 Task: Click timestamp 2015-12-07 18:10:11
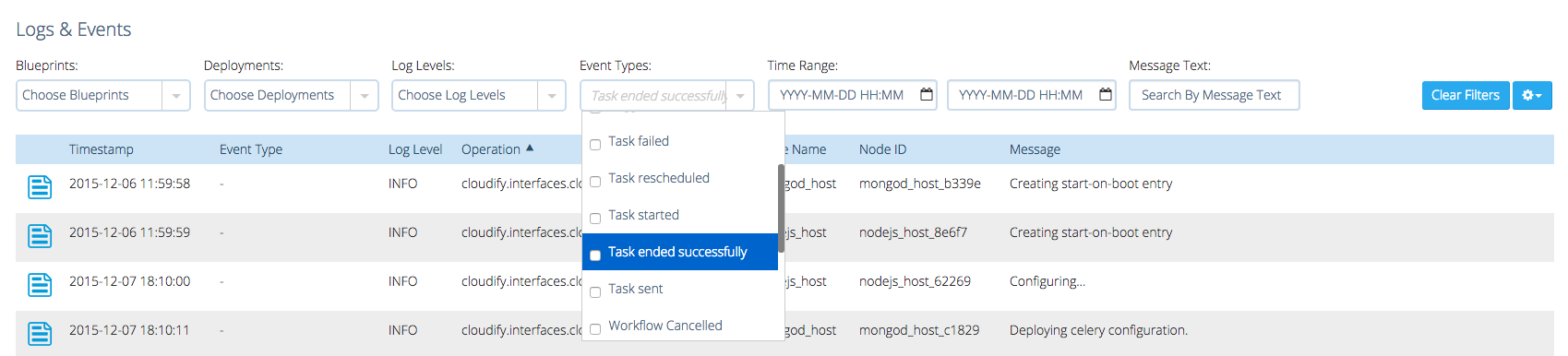(129, 330)
